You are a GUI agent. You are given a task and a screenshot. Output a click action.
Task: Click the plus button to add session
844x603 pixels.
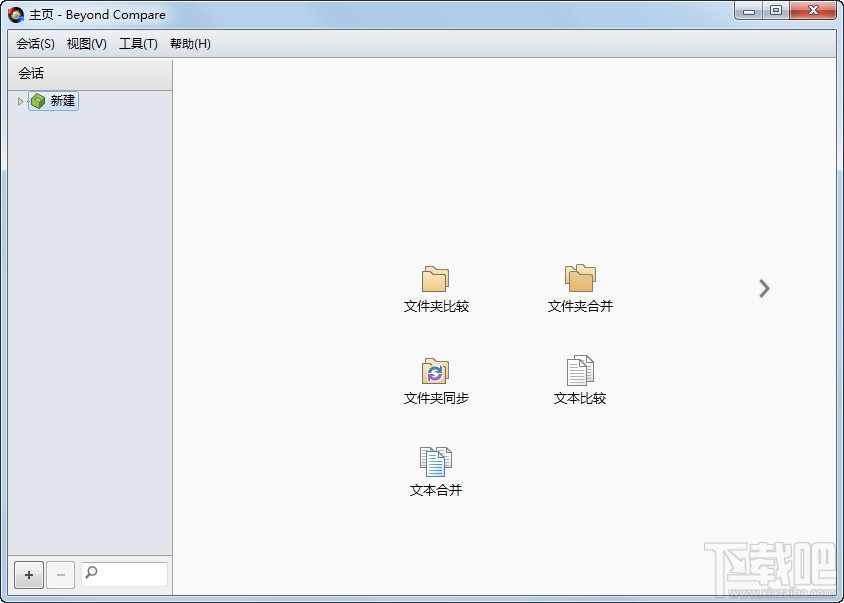[x=29, y=575]
